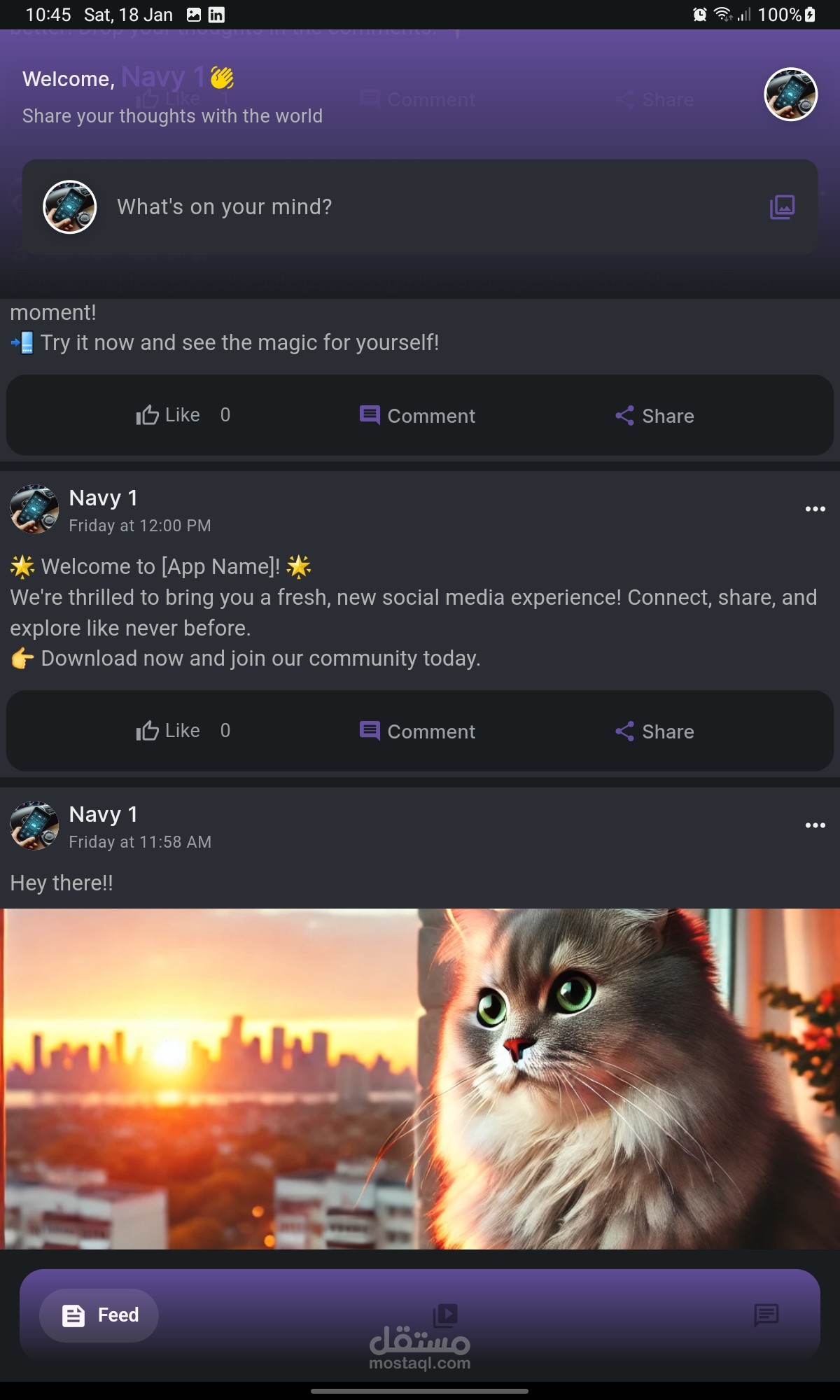Open Navy 1 name on "Hey there!!" post
Image resolution: width=840 pixels, height=1400 pixels.
[x=104, y=814]
